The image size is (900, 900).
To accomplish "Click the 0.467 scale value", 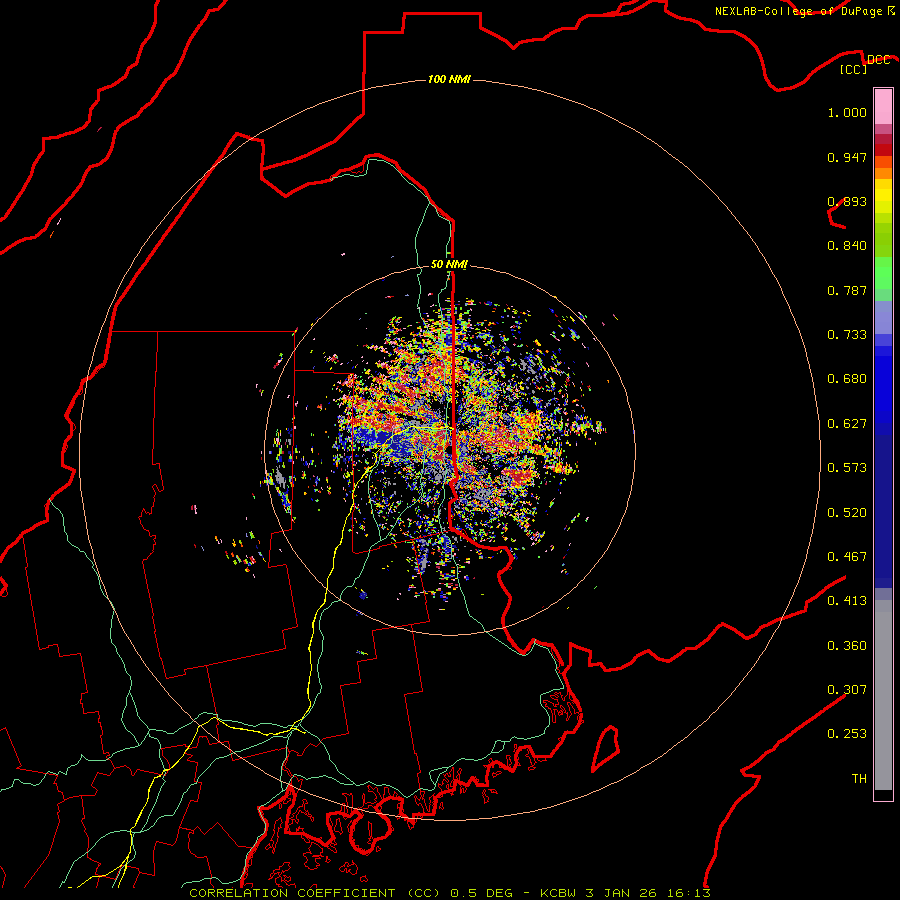I will click(x=847, y=557).
